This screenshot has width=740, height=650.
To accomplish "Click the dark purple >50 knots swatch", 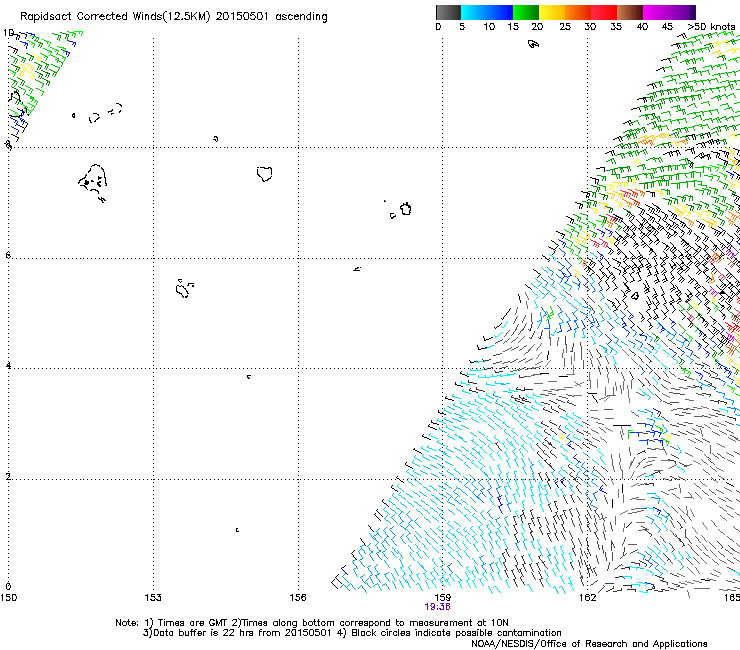I will pyautogui.click(x=693, y=12).
